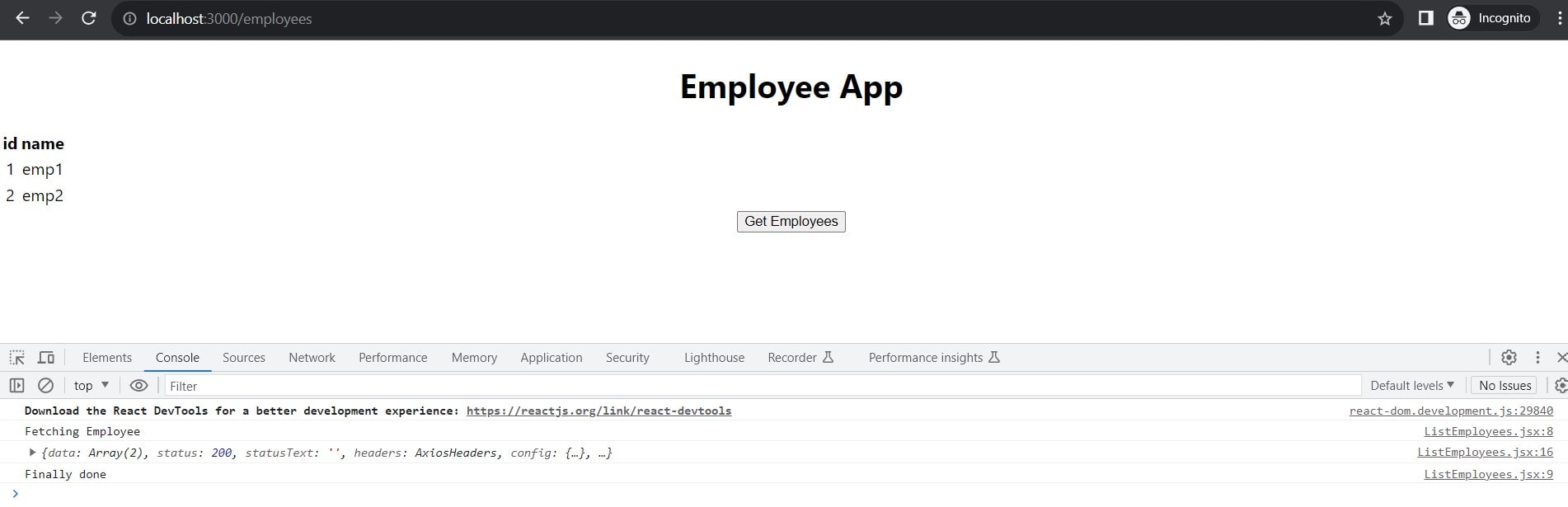Click the browser forward arrow
This screenshot has width=1568, height=507.
click(x=55, y=18)
